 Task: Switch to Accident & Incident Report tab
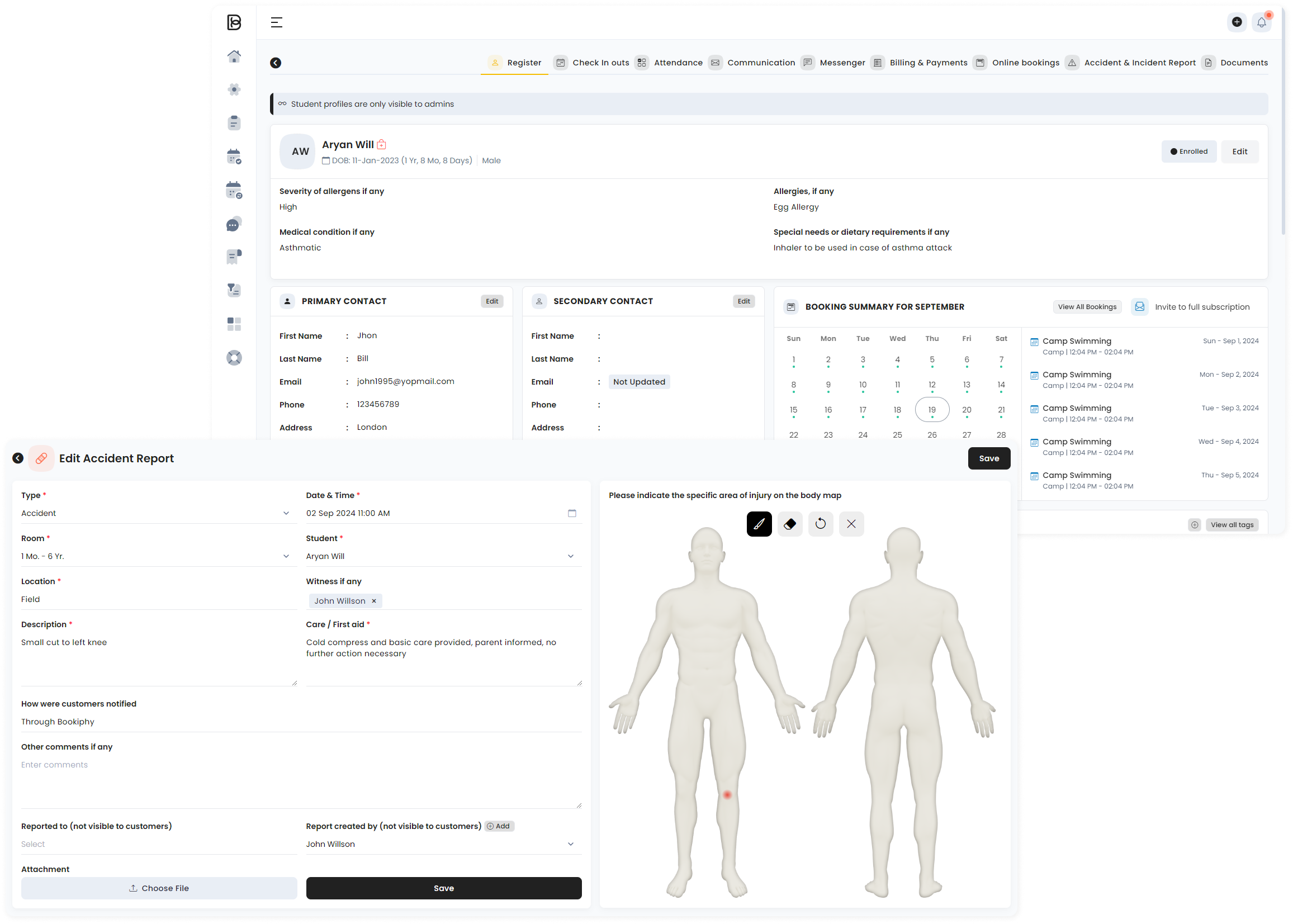click(1139, 63)
